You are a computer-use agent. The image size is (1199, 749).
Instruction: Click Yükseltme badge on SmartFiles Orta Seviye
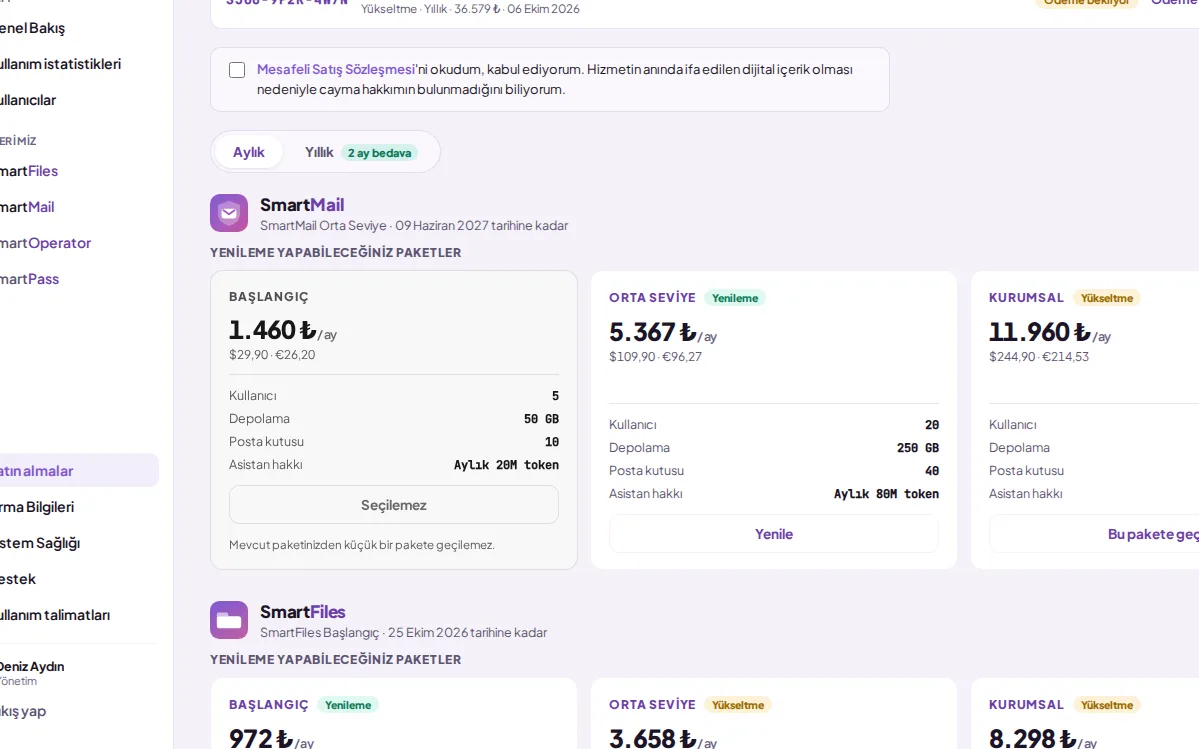pos(738,705)
